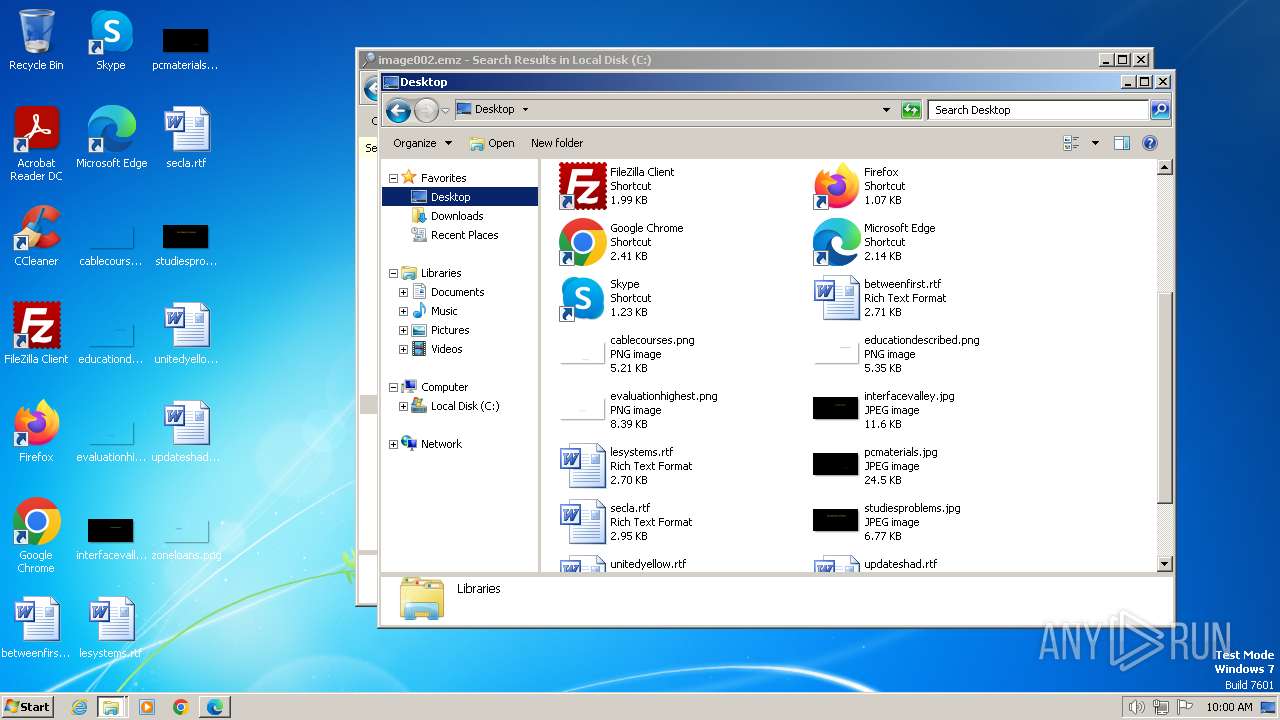Click the 10:00 AM clock
This screenshot has width=1280, height=720.
1229,707
